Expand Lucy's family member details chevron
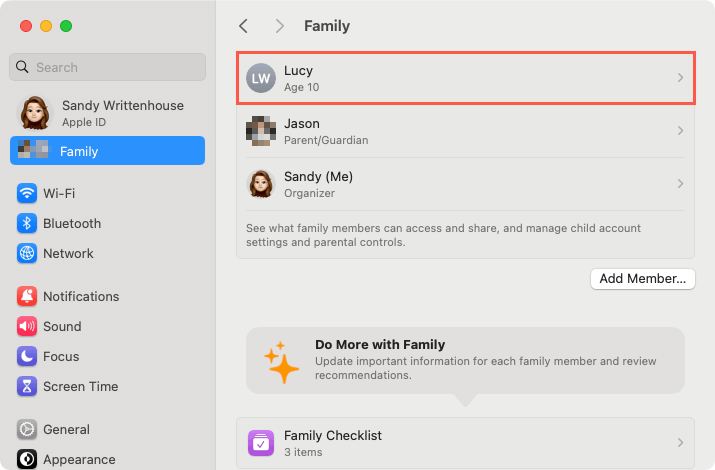This screenshot has height=470, width=715. 680,78
